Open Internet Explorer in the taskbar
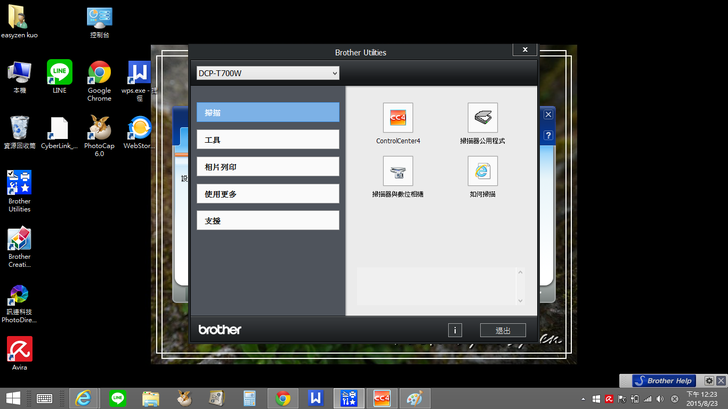The height and width of the screenshot is (409, 728). tap(83, 398)
